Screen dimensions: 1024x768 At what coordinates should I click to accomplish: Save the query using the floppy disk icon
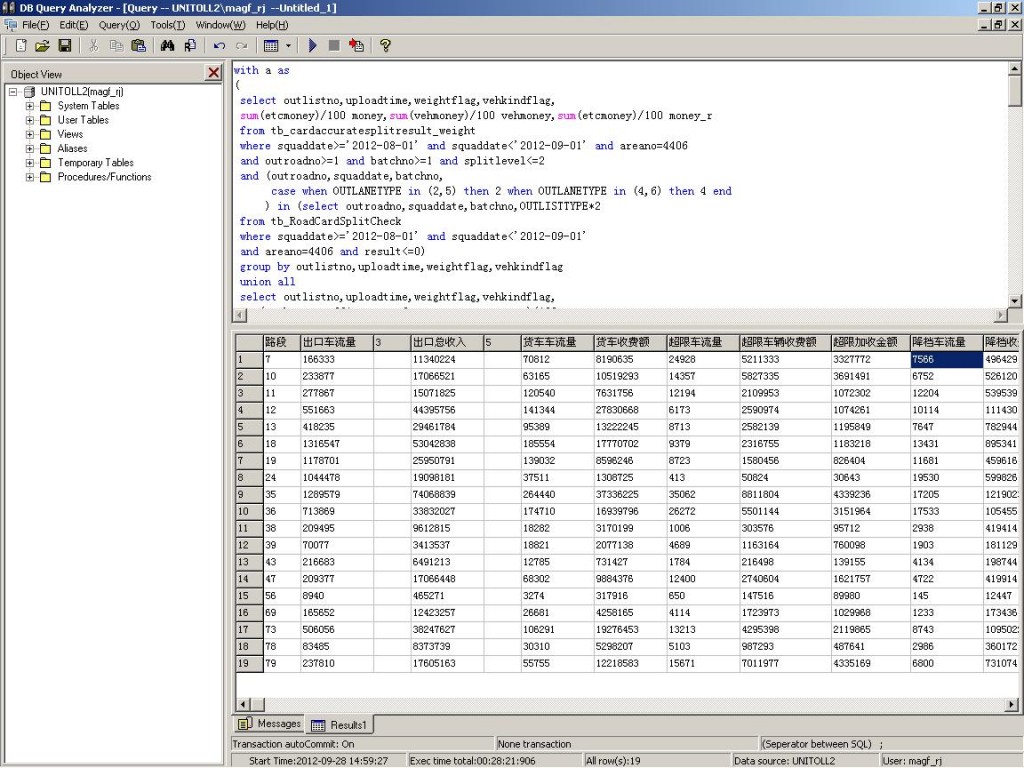[64, 46]
